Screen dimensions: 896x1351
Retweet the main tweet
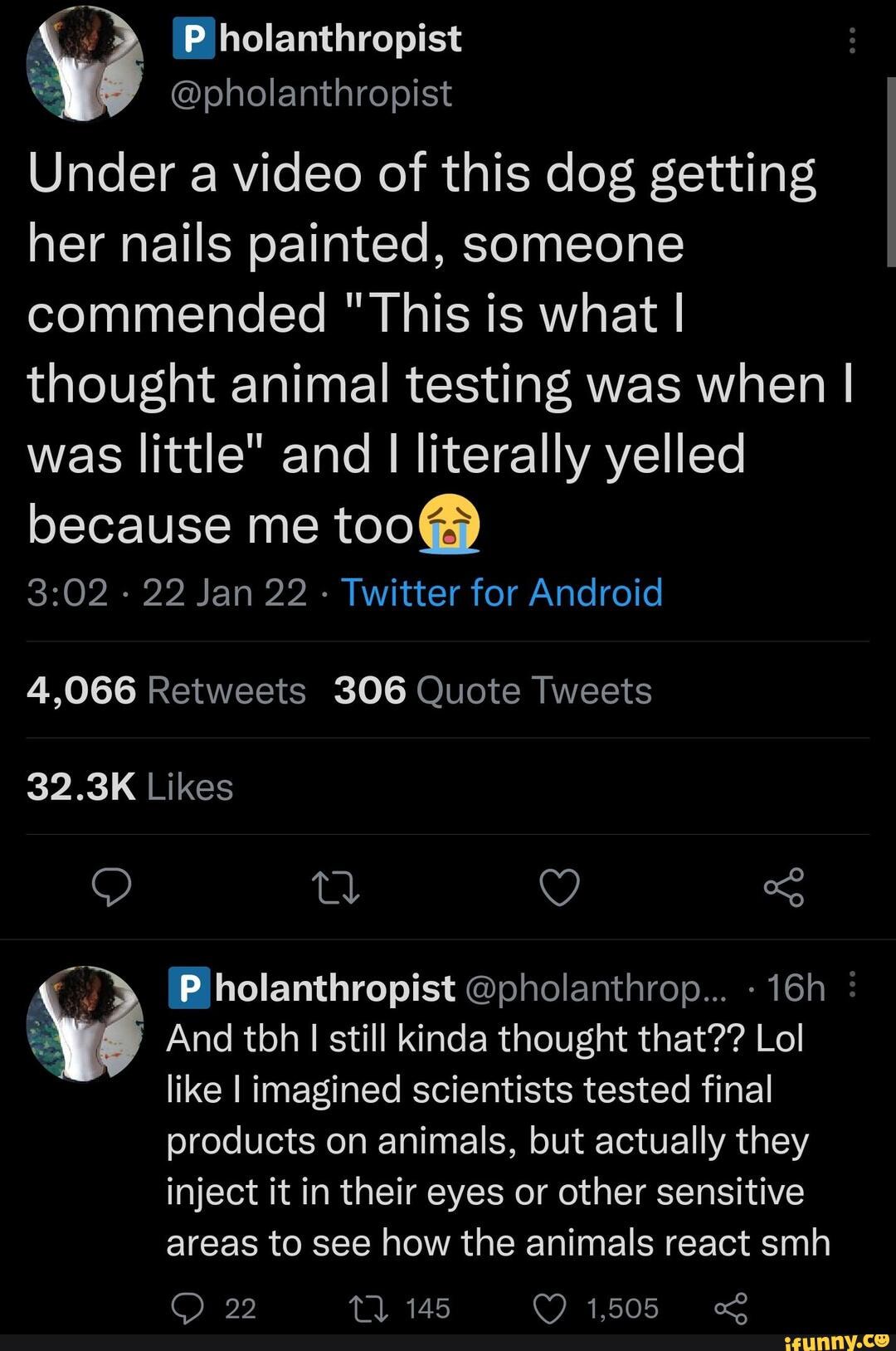pos(335,887)
